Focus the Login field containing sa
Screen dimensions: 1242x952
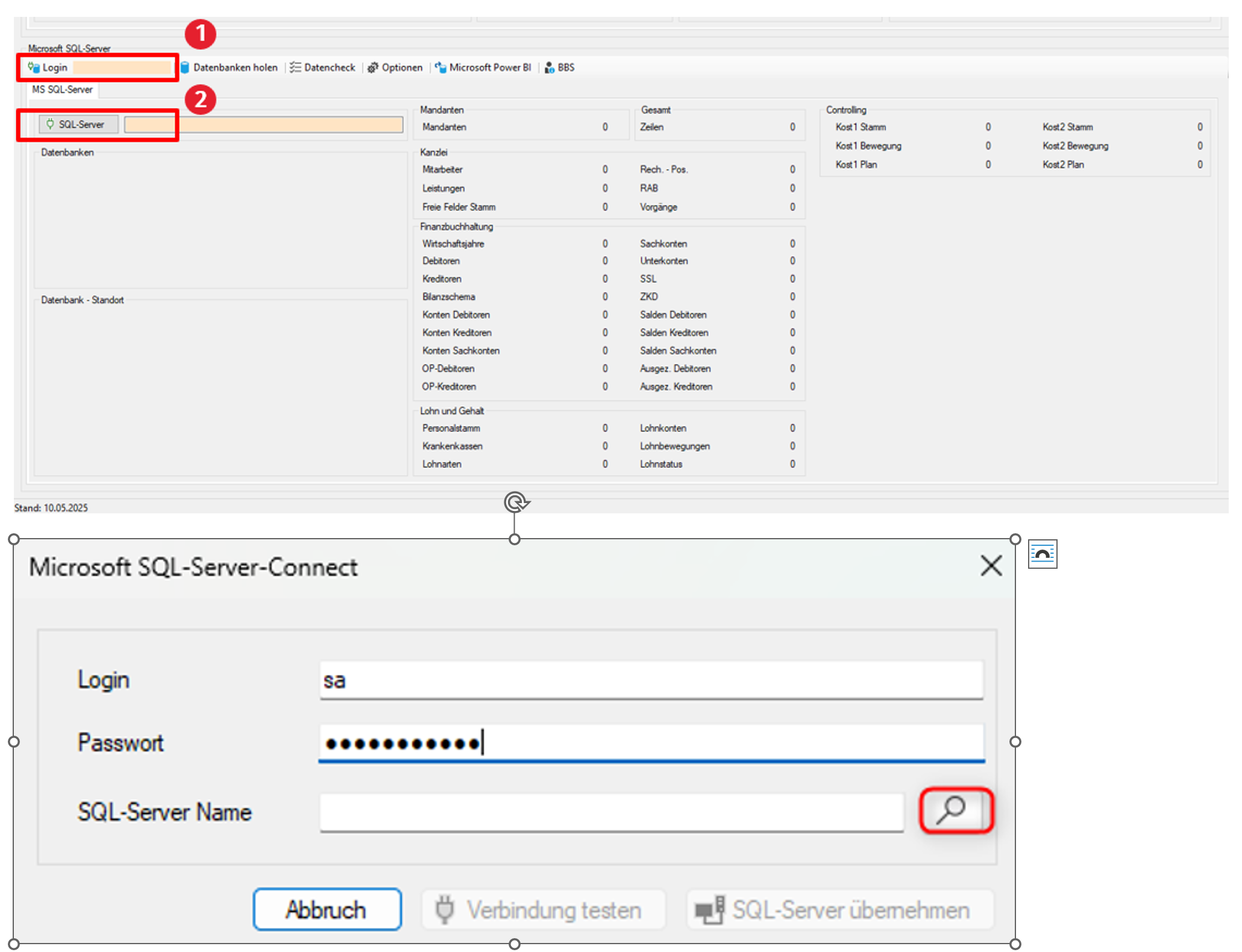[x=651, y=680]
